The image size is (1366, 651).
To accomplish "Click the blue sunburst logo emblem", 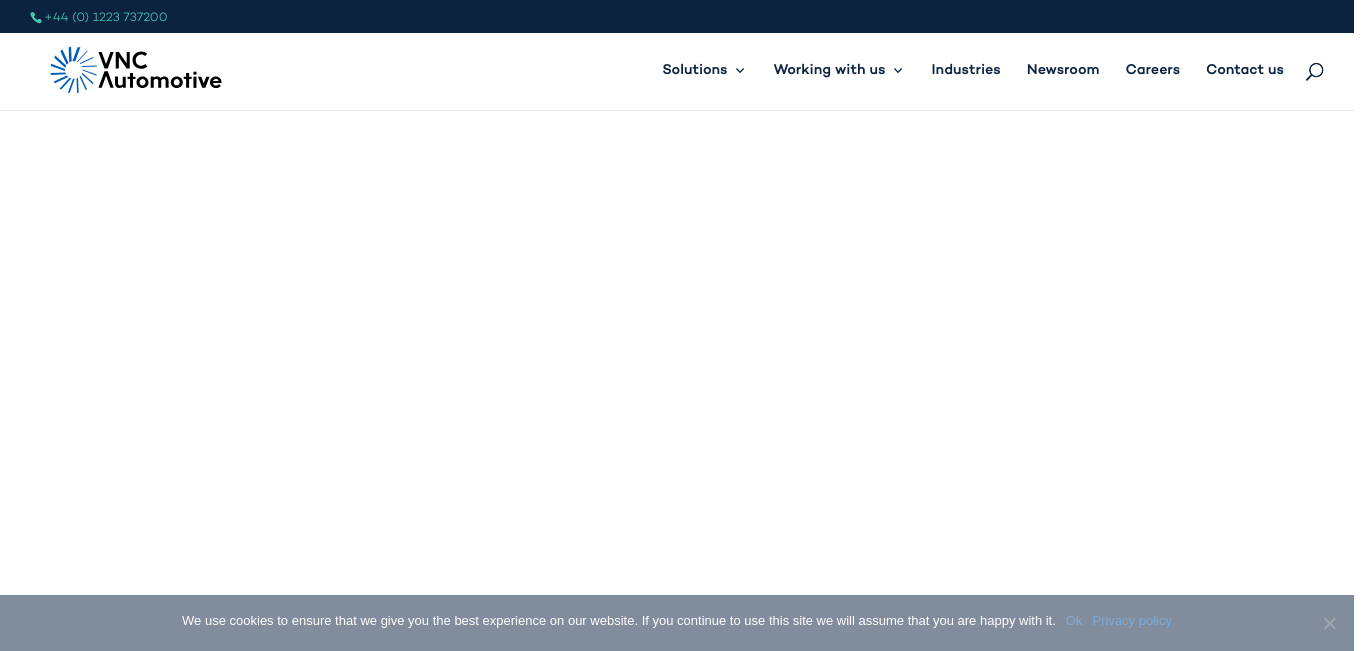I will click(73, 70).
